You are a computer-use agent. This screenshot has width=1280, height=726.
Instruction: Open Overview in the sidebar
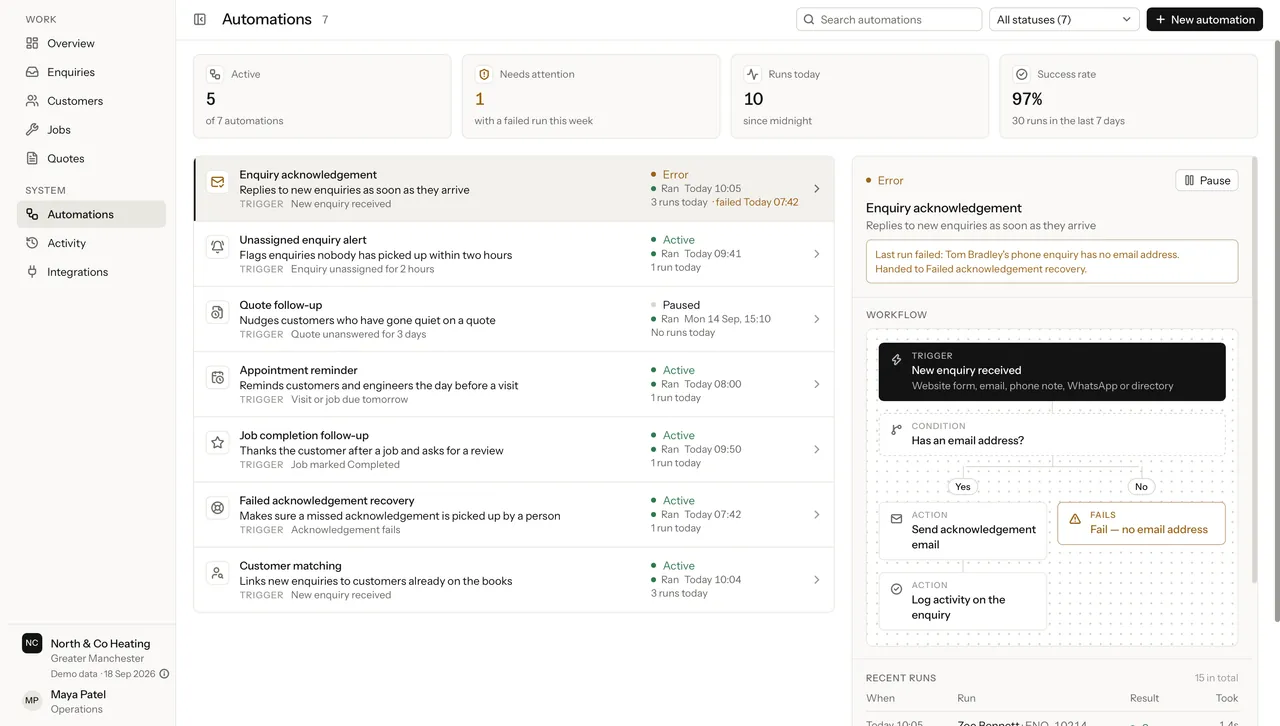click(91, 43)
